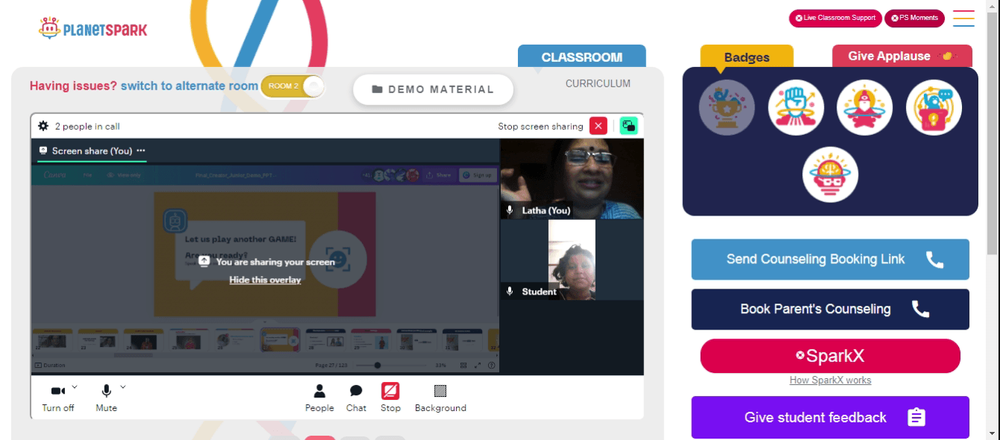Click the grid view icon in shared Canva
Viewport: 1000px width, 440px height.
[x=464, y=365]
